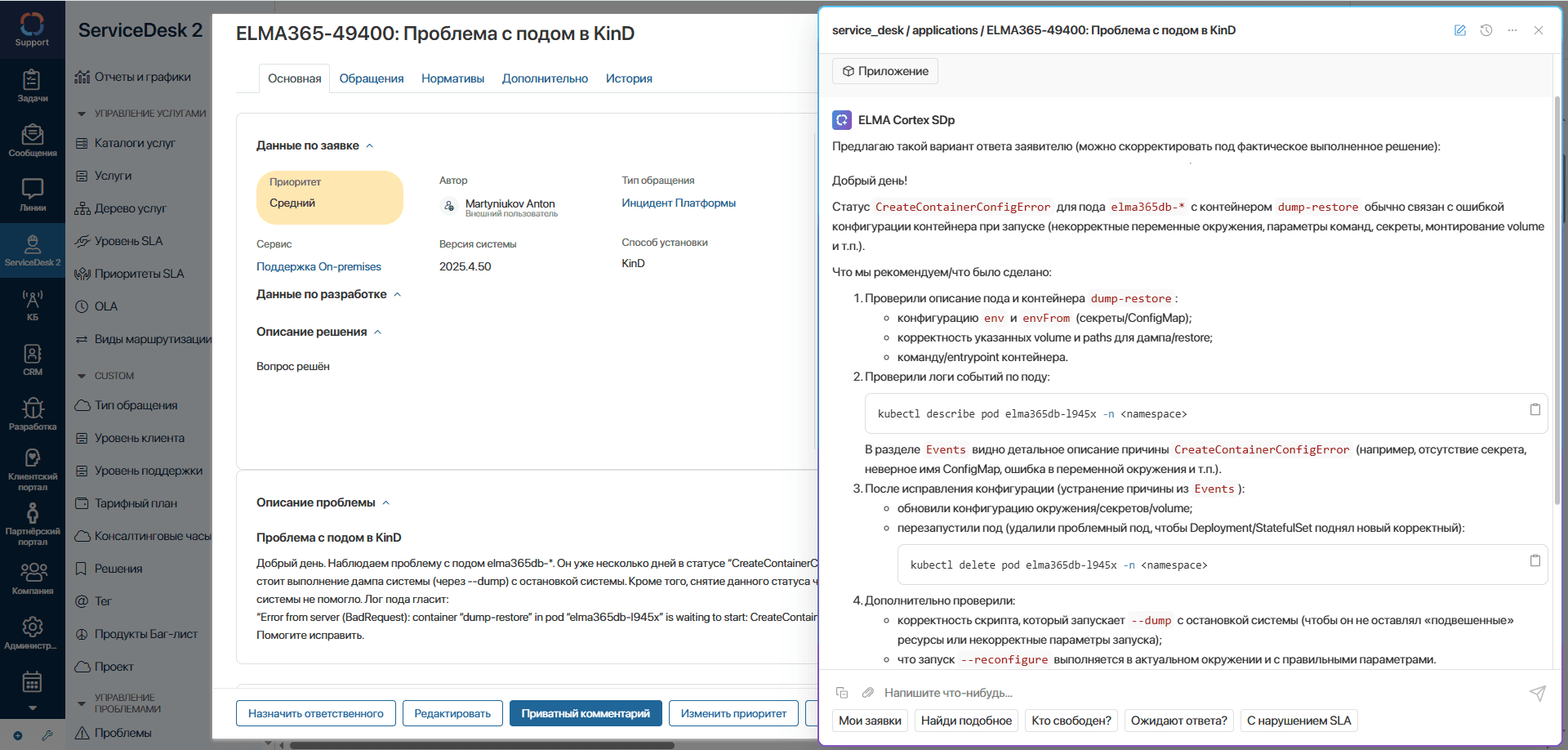This screenshot has height=750, width=1568.
Task: Collapse the Данные по заявке section
Action: [x=370, y=146]
